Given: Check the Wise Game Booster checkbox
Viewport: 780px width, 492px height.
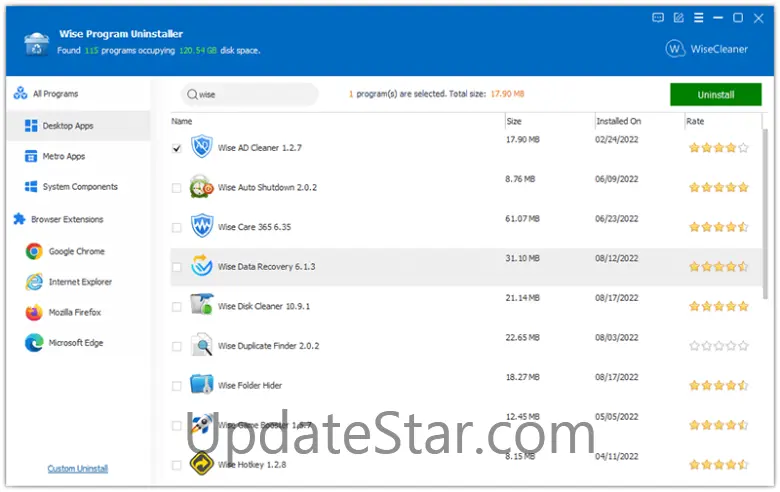Looking at the screenshot, I should pyautogui.click(x=177, y=426).
